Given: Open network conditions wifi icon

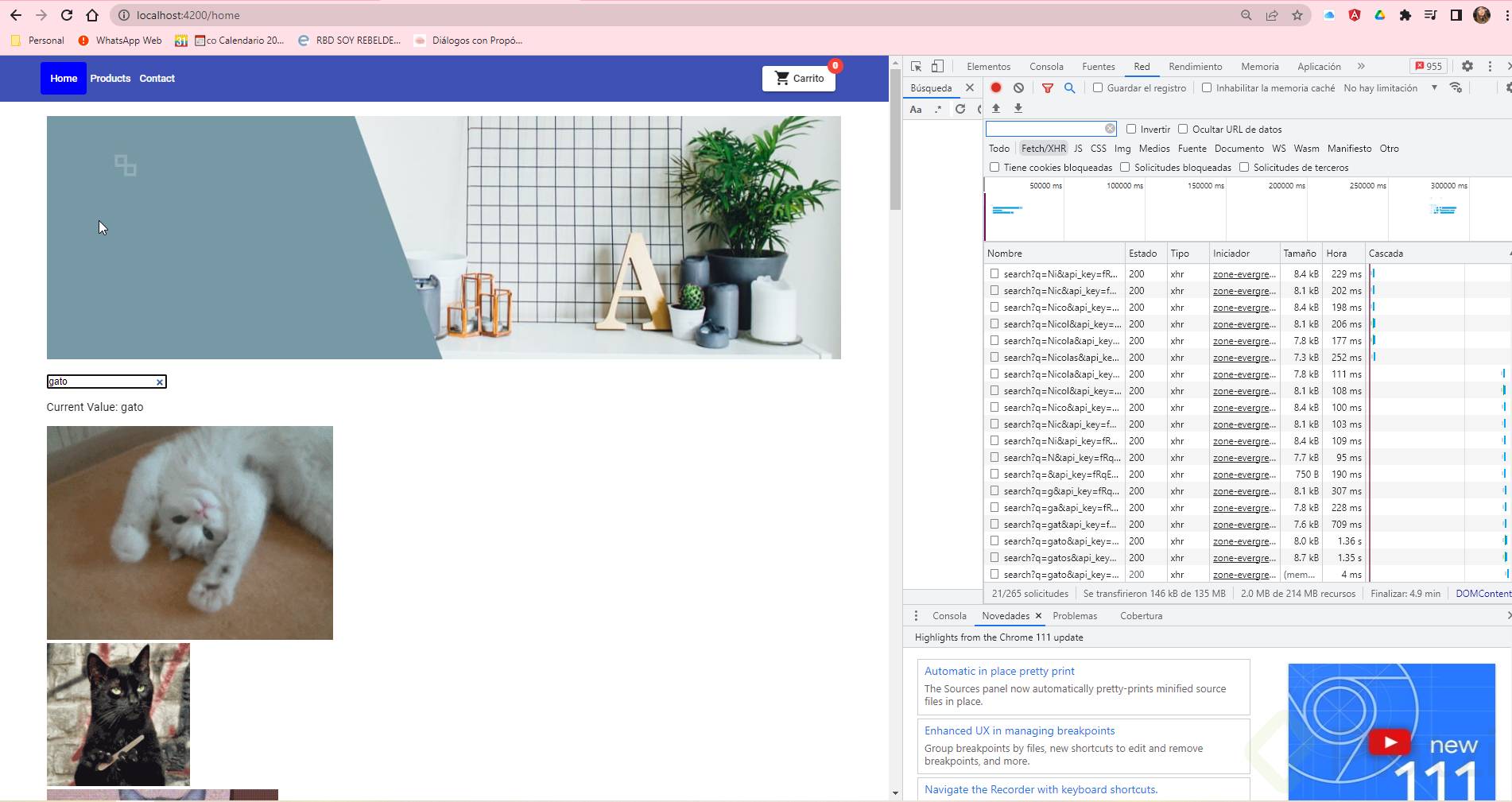Looking at the screenshot, I should [x=1456, y=88].
